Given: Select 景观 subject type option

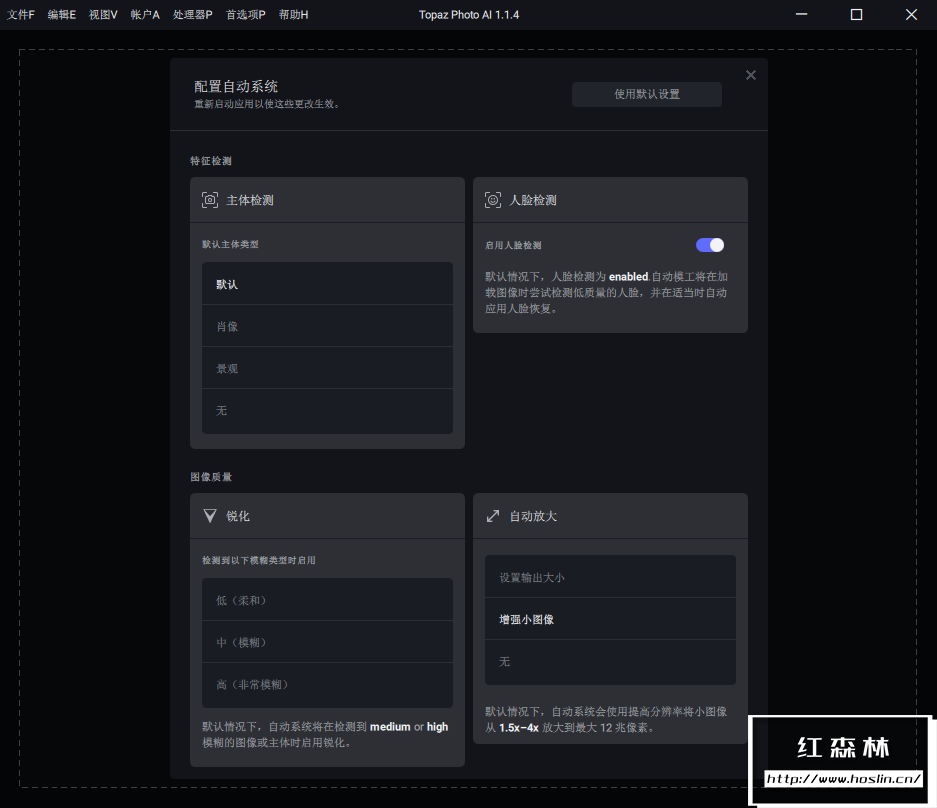Looking at the screenshot, I should [327, 368].
